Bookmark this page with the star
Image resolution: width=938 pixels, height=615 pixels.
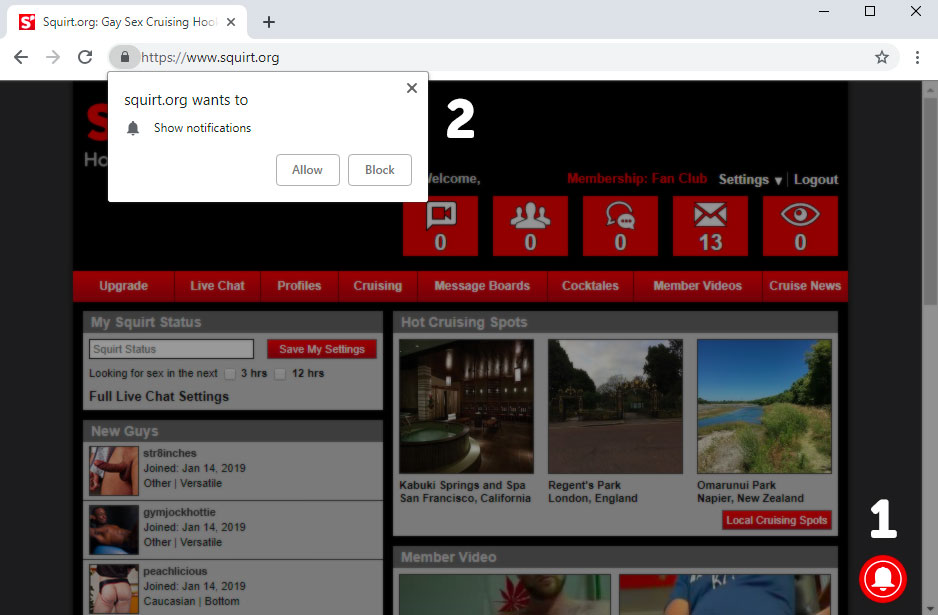pyautogui.click(x=882, y=57)
